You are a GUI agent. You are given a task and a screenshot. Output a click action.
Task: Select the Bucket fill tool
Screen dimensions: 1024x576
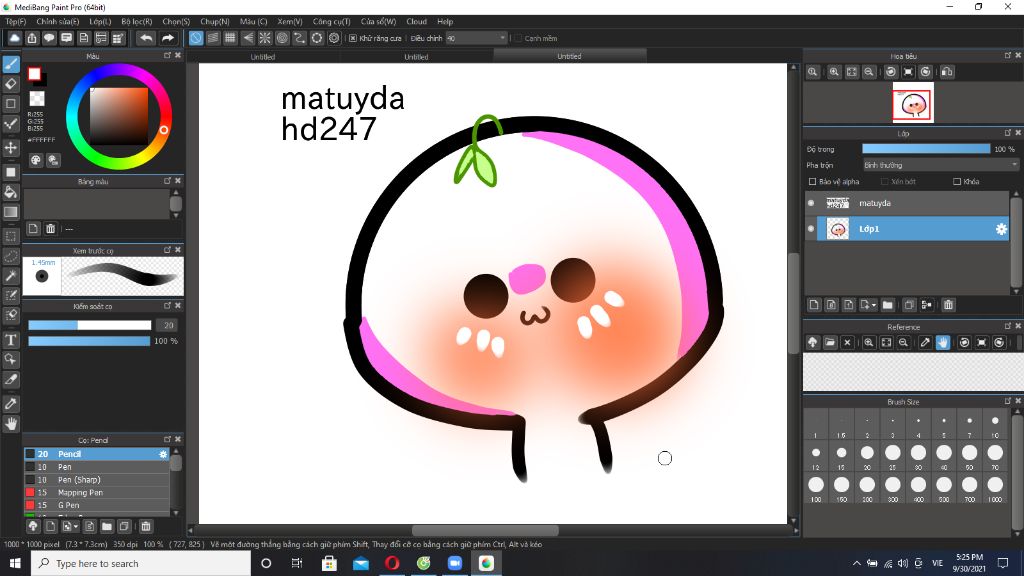pos(10,192)
